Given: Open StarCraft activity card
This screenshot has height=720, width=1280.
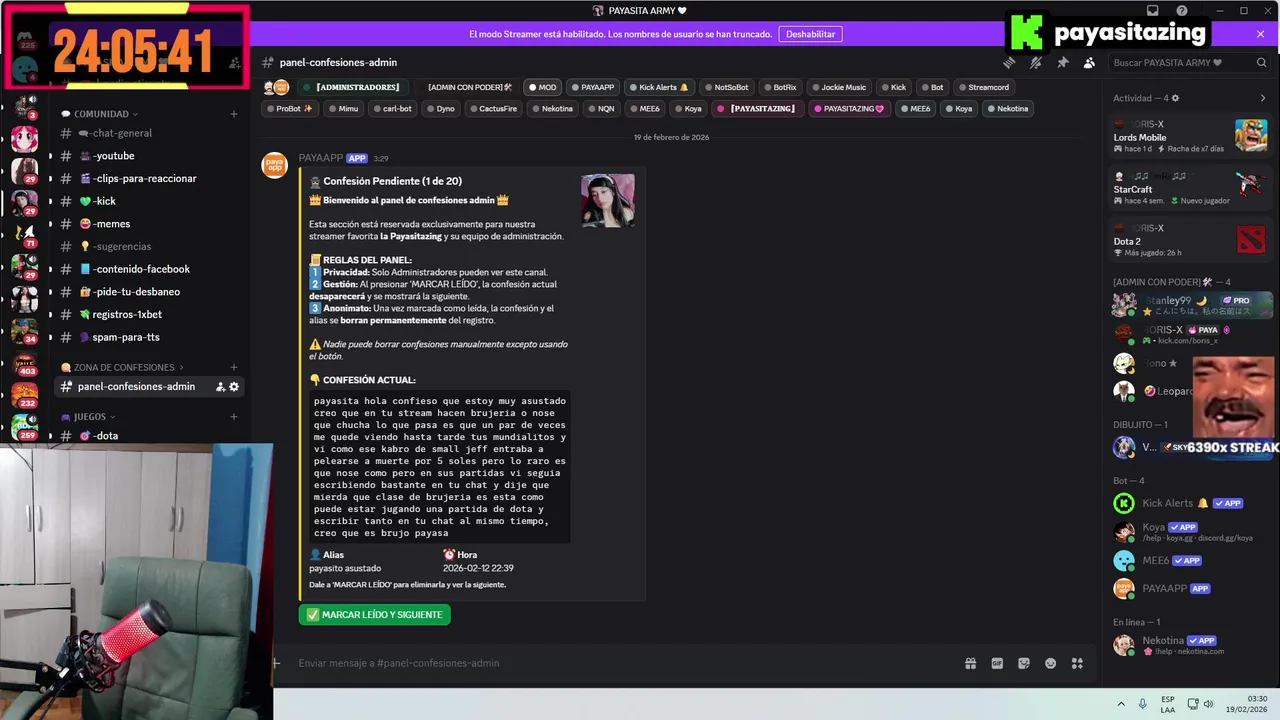Looking at the screenshot, I should point(1190,188).
